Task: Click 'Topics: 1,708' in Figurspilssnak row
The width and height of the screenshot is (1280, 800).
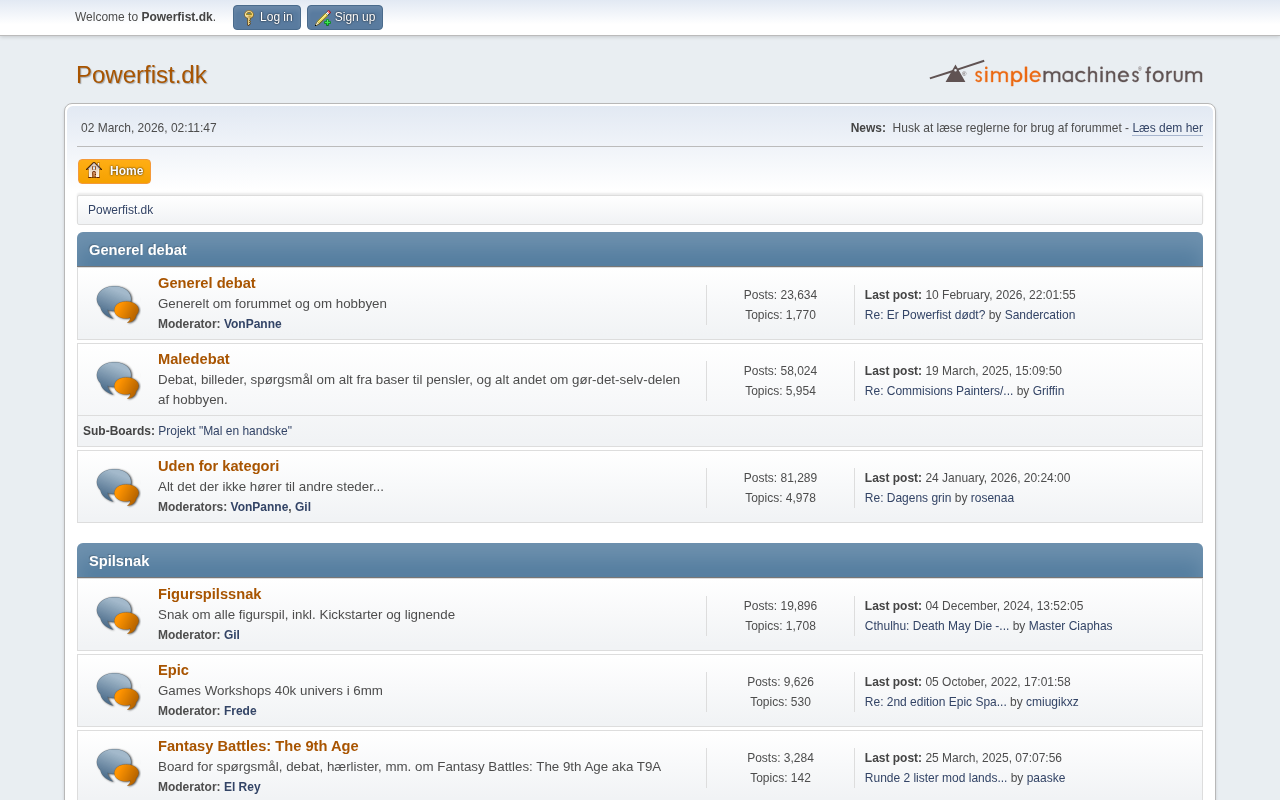Action: coord(780,626)
